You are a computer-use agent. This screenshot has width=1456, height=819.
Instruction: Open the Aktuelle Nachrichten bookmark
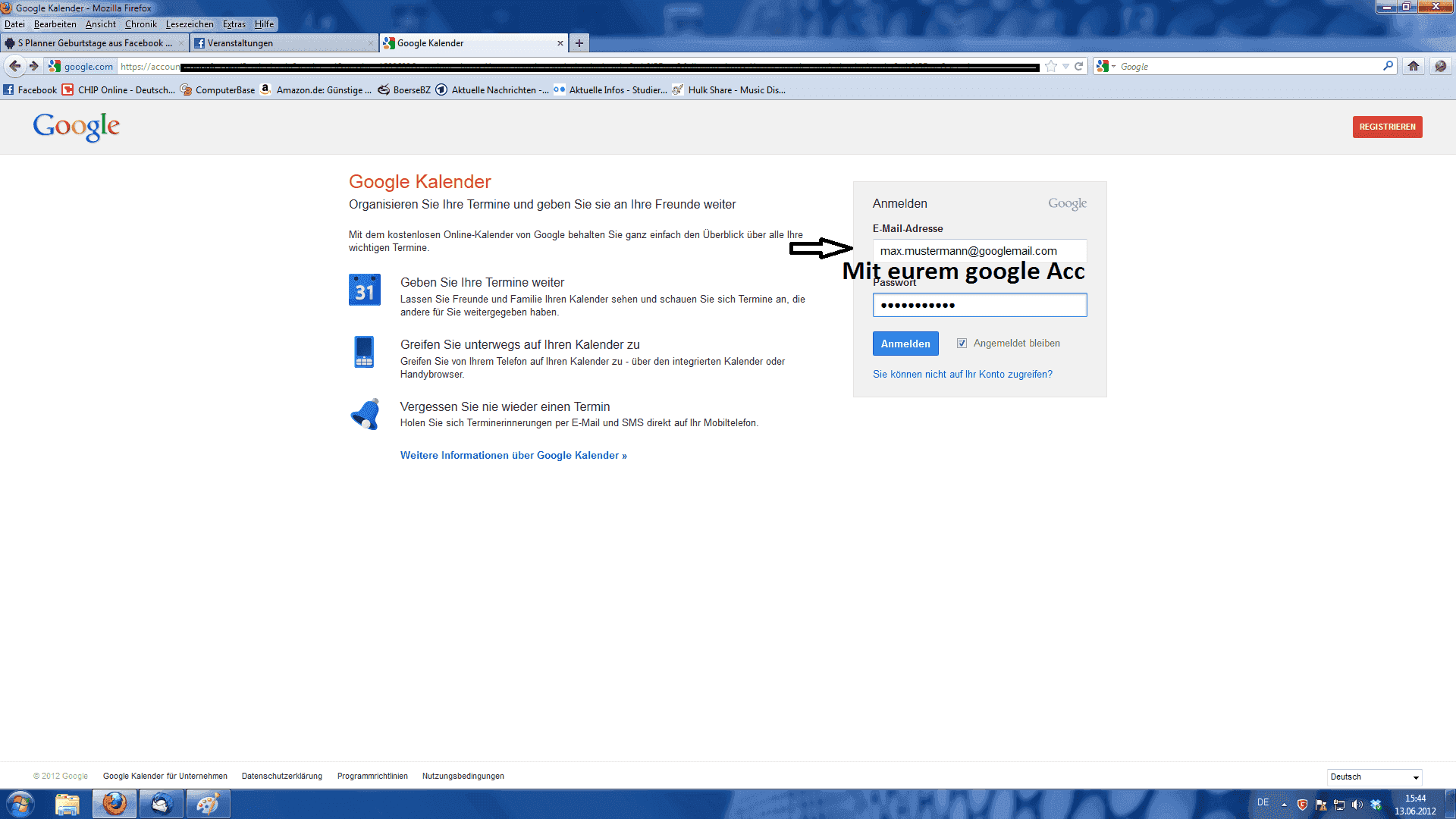click(x=492, y=90)
